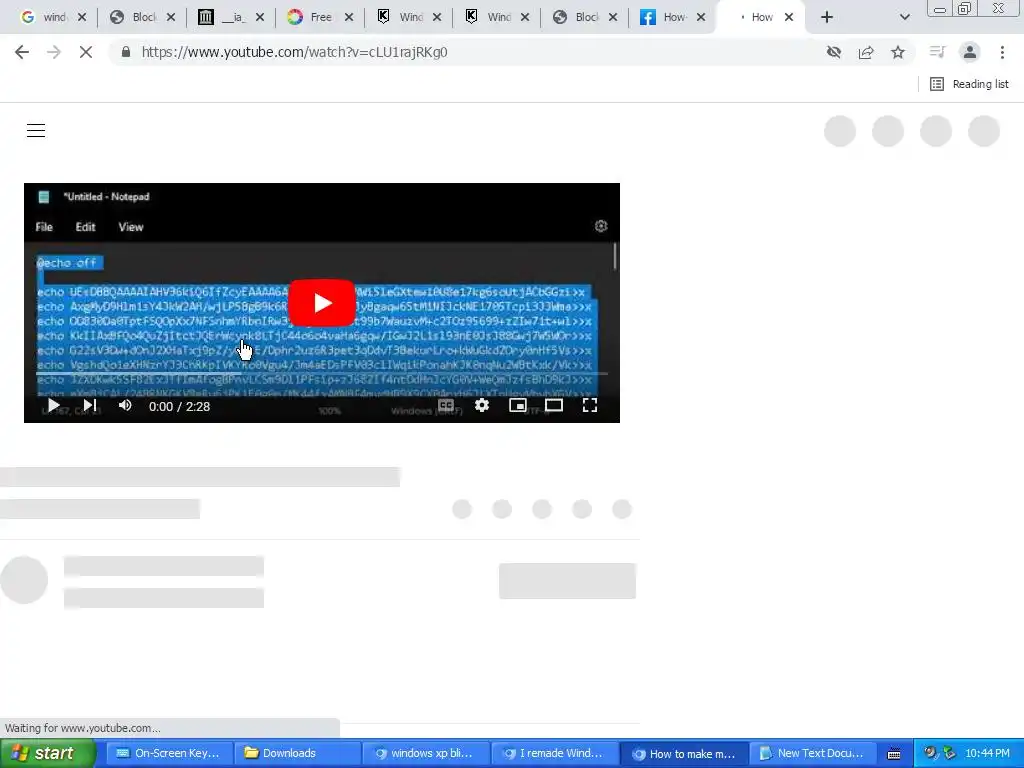The height and width of the screenshot is (768, 1024).
Task: Switch to the 'Free' tab
Action: pos(319,17)
